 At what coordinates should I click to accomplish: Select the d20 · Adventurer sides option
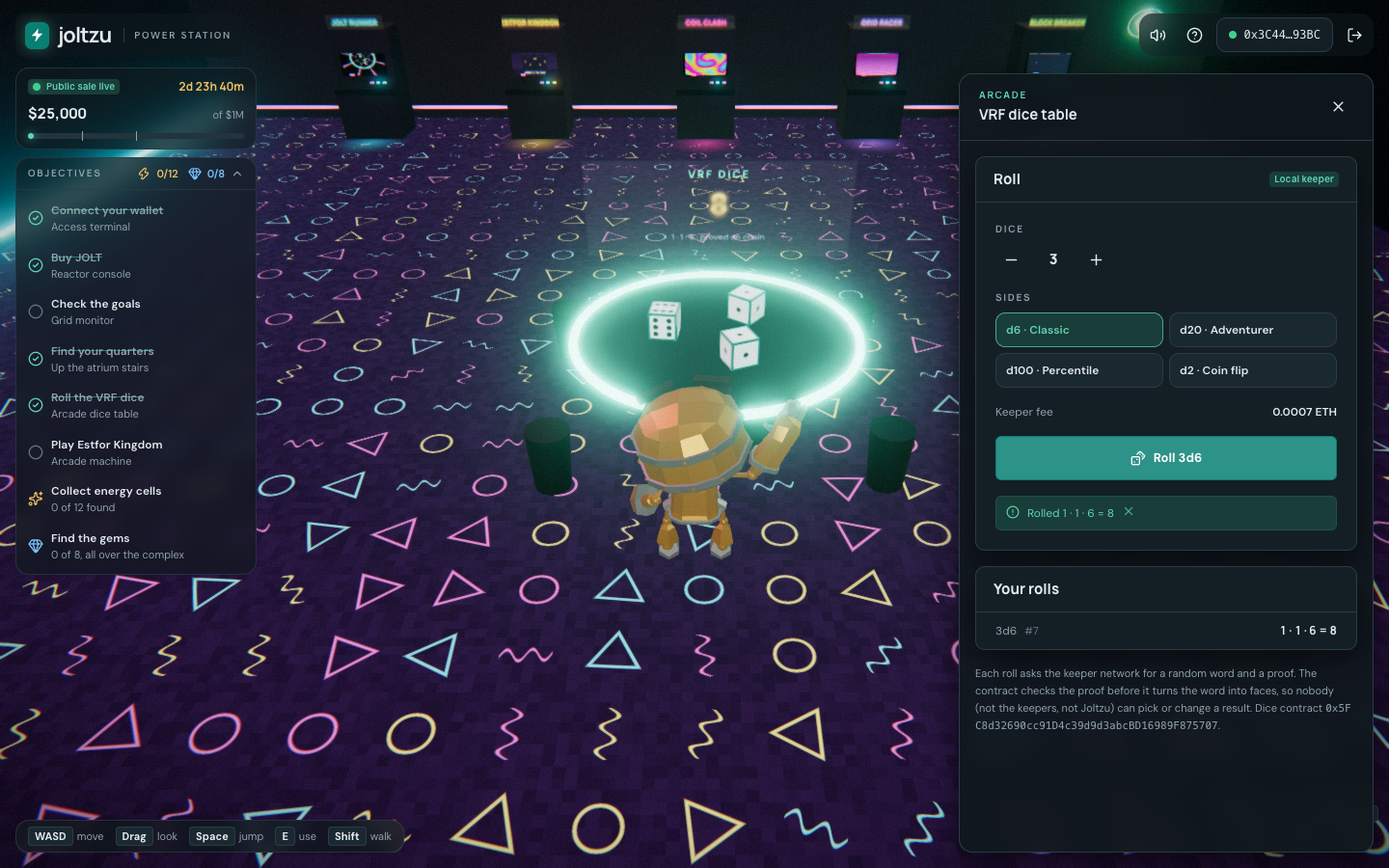click(x=1252, y=330)
